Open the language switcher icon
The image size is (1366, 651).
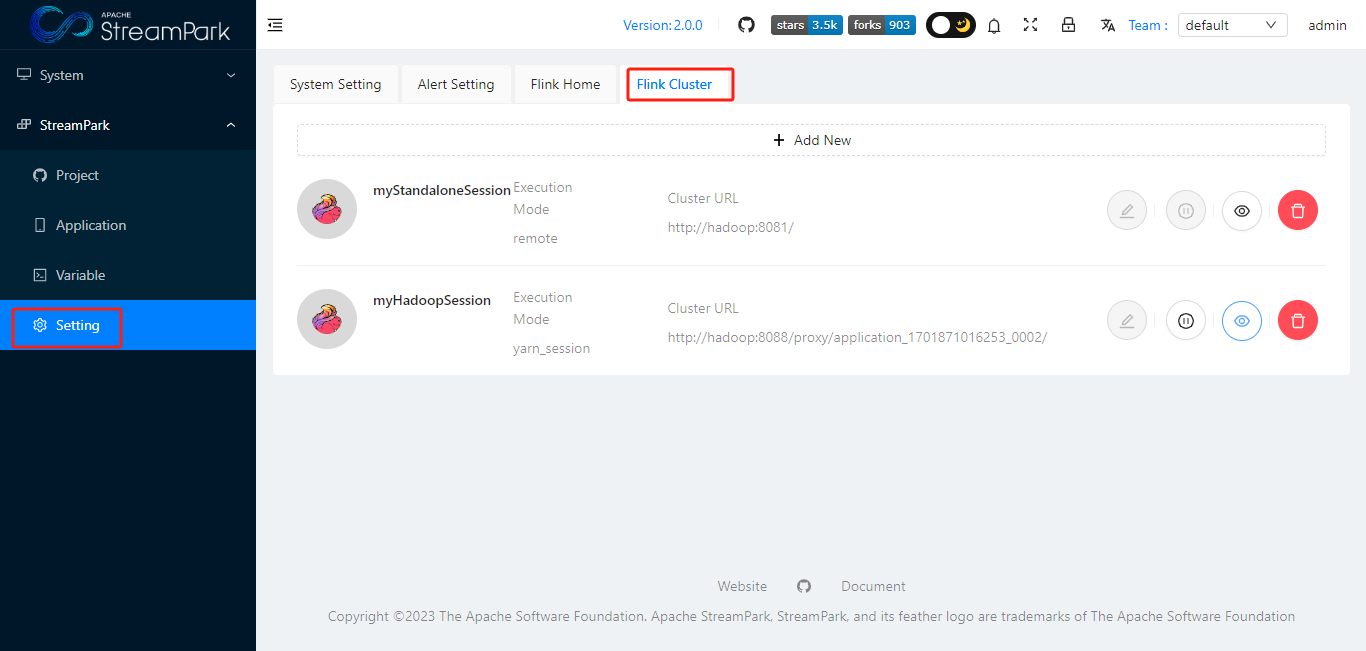pyautogui.click(x=1107, y=25)
